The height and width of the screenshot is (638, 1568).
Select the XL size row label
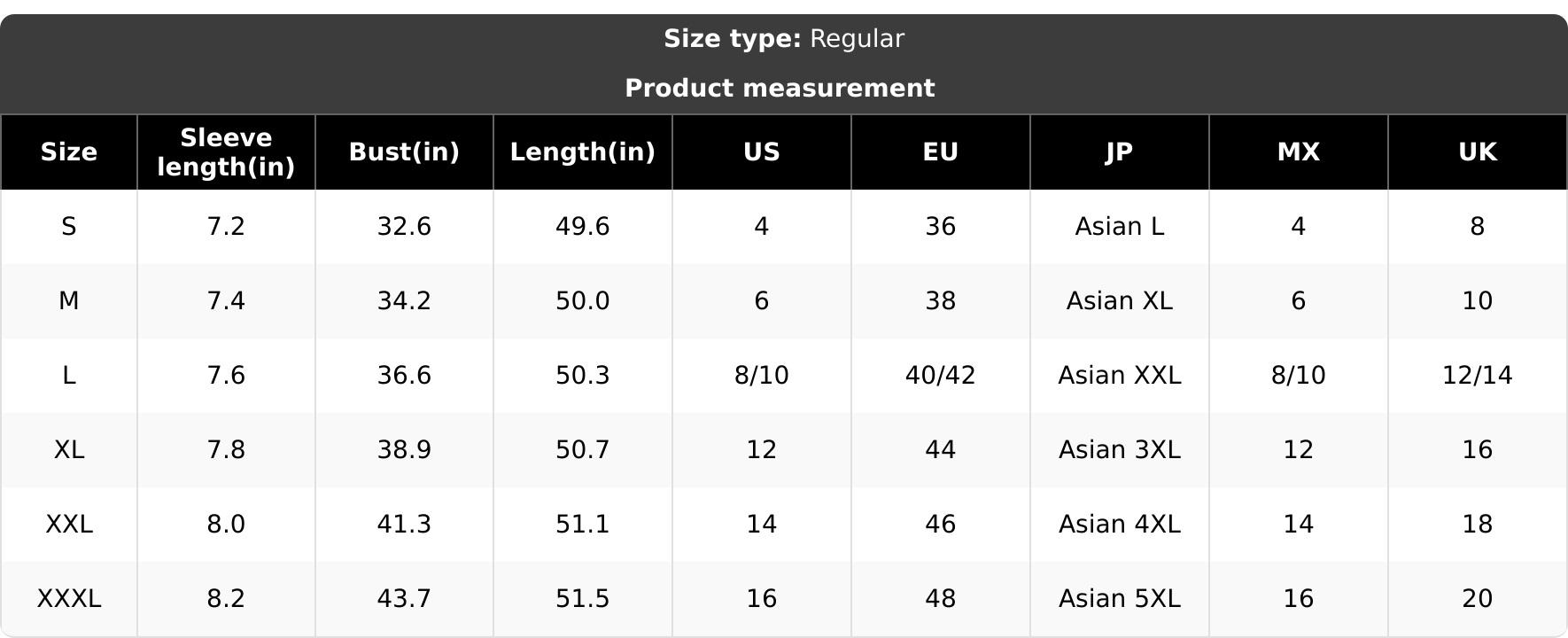tap(69, 450)
